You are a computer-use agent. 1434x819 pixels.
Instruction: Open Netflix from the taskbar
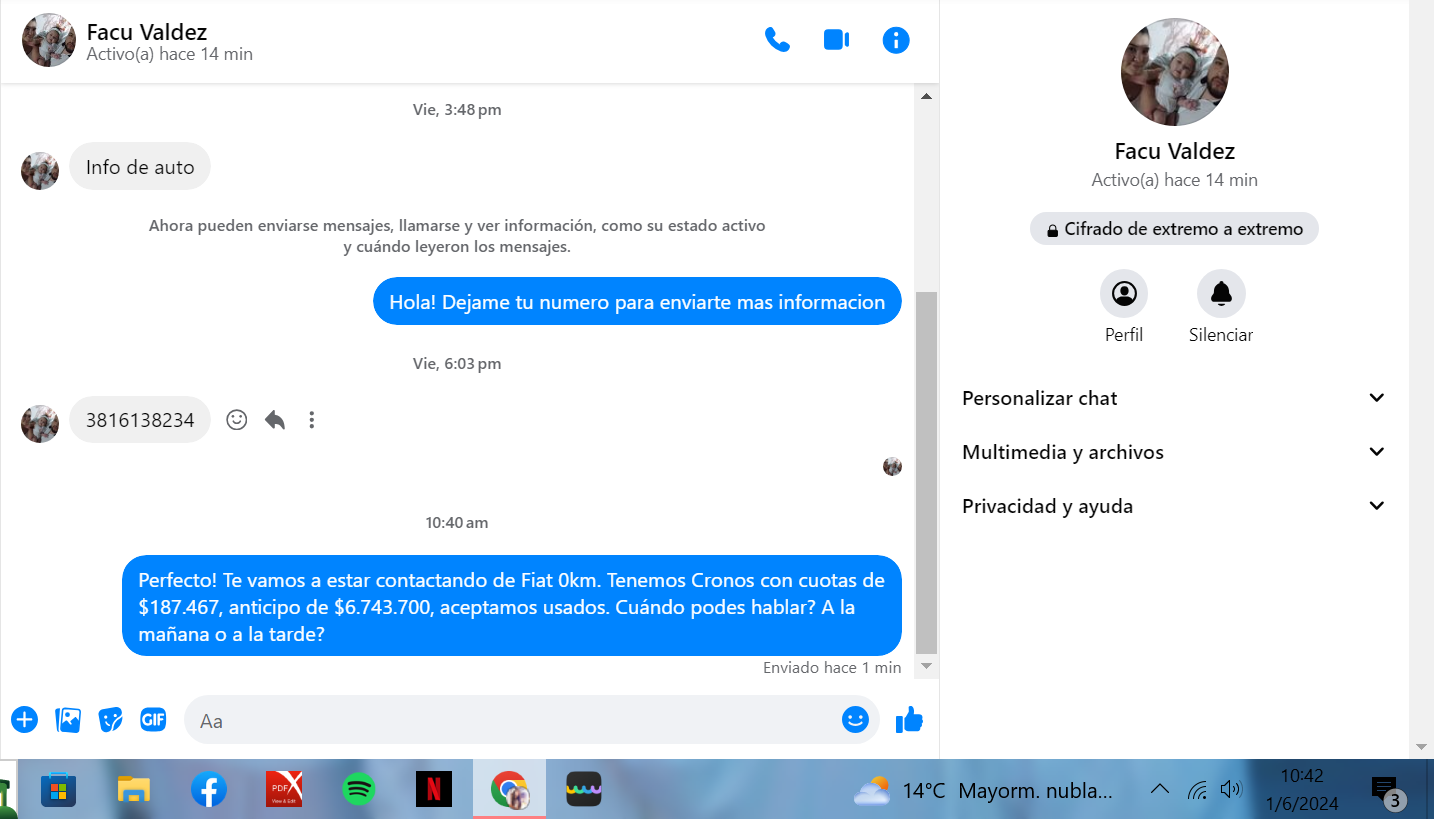click(x=434, y=790)
